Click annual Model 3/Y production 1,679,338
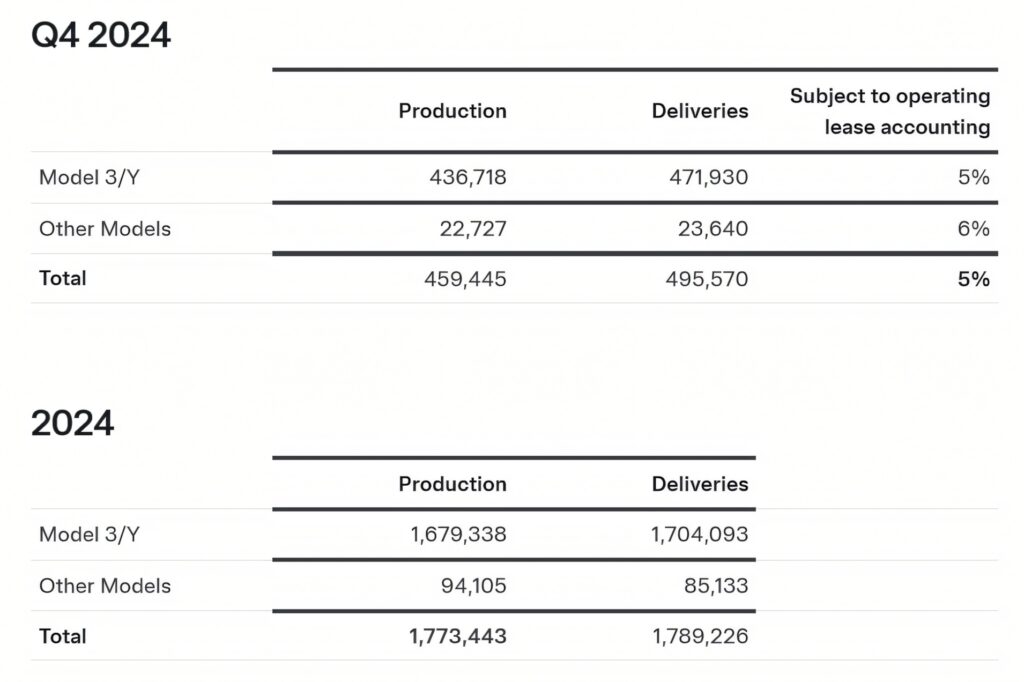This screenshot has height=682, width=1024. (x=458, y=535)
